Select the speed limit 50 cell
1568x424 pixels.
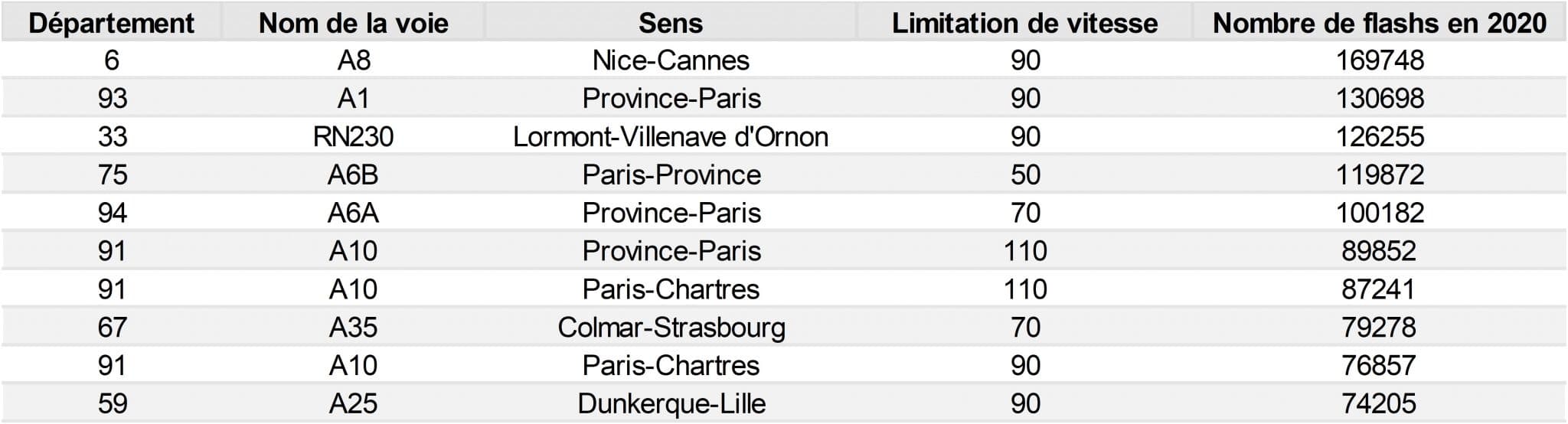coord(1024,175)
